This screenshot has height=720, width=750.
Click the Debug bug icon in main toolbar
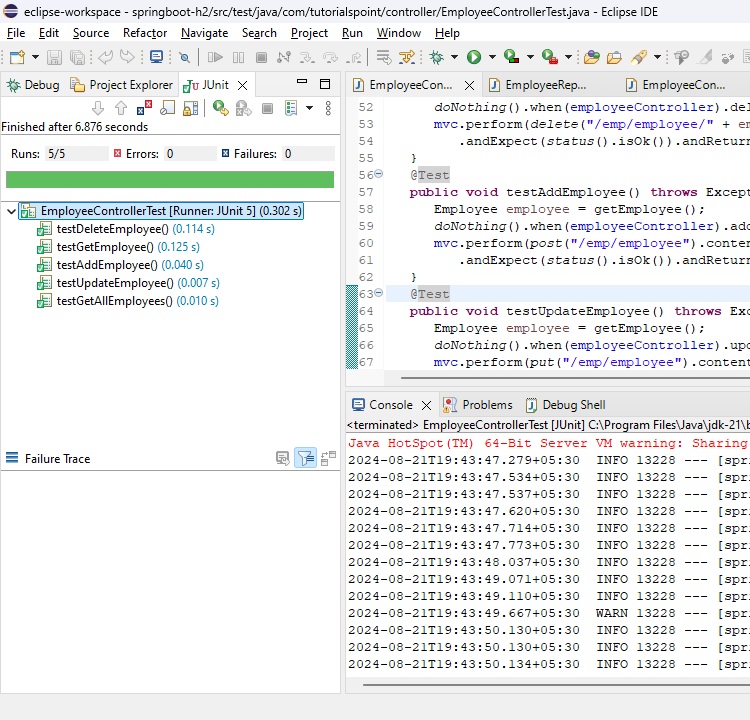(438, 58)
